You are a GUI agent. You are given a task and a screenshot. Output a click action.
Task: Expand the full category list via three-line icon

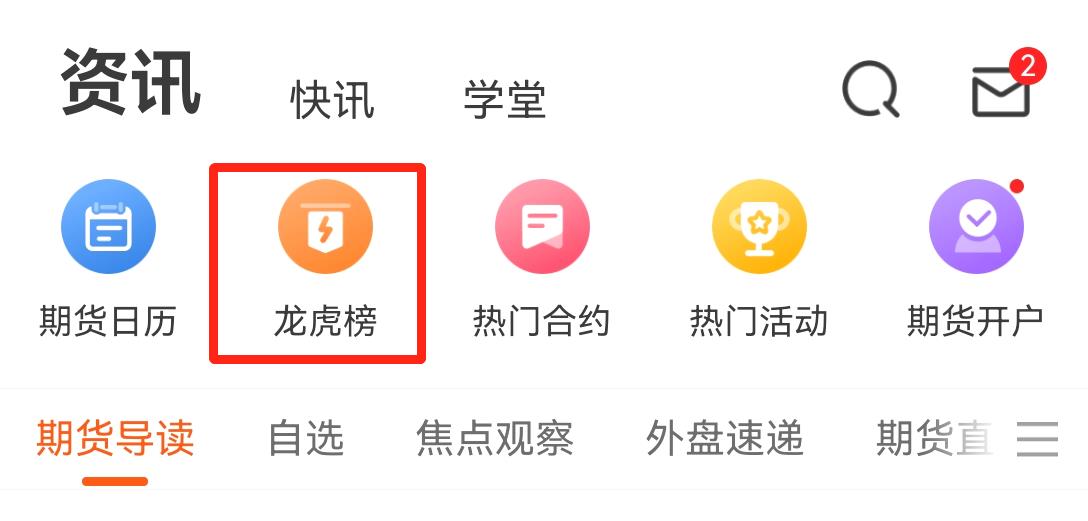1038,438
